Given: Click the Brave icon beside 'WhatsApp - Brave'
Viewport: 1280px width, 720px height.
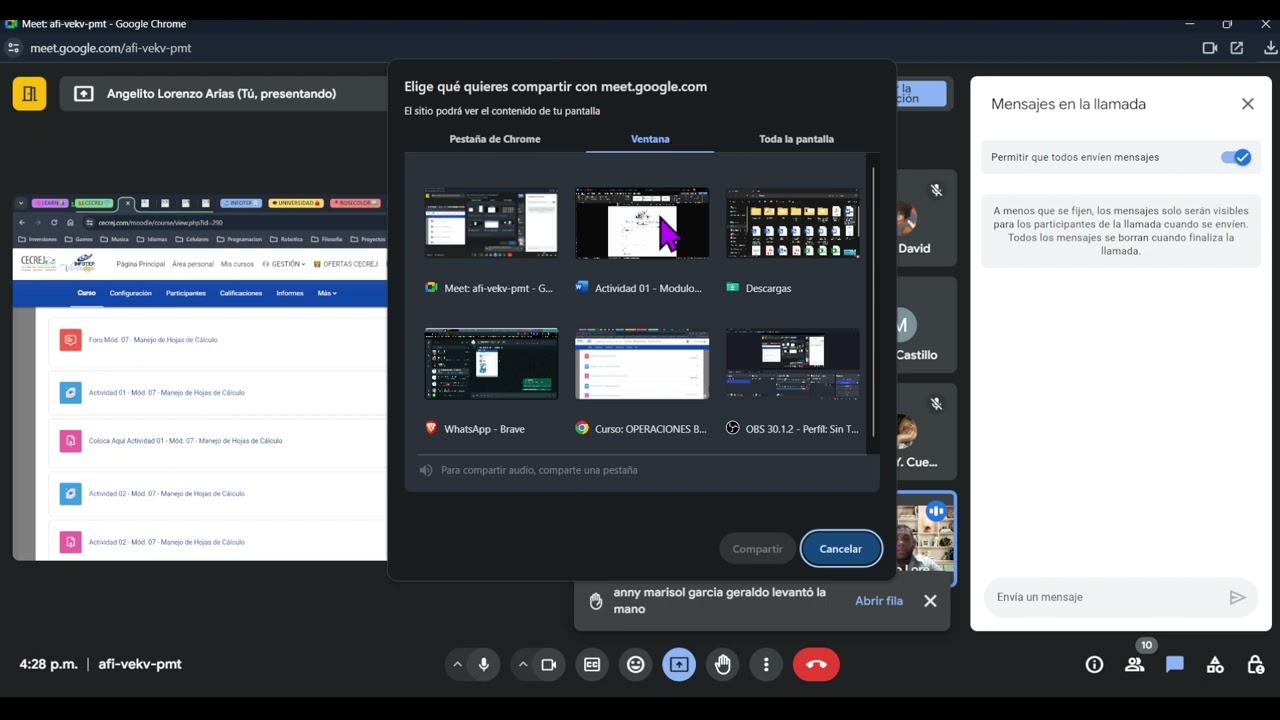Looking at the screenshot, I should [431, 428].
